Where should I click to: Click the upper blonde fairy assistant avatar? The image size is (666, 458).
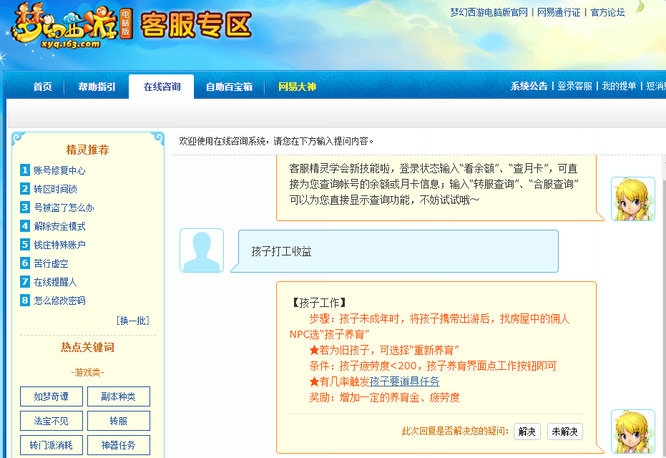633,199
